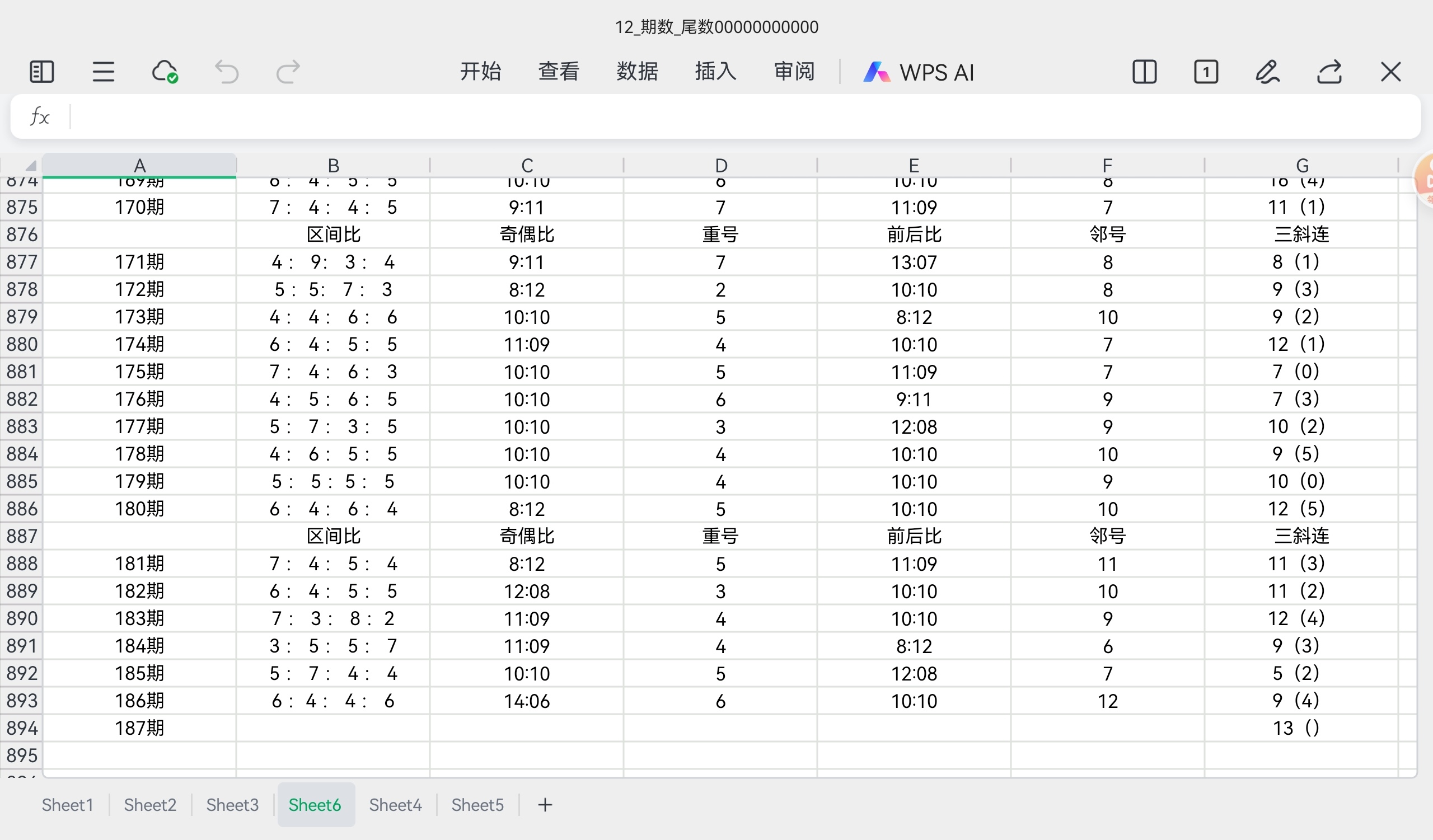Switch to the Sheet4 tab
This screenshot has width=1433, height=840.
point(395,805)
